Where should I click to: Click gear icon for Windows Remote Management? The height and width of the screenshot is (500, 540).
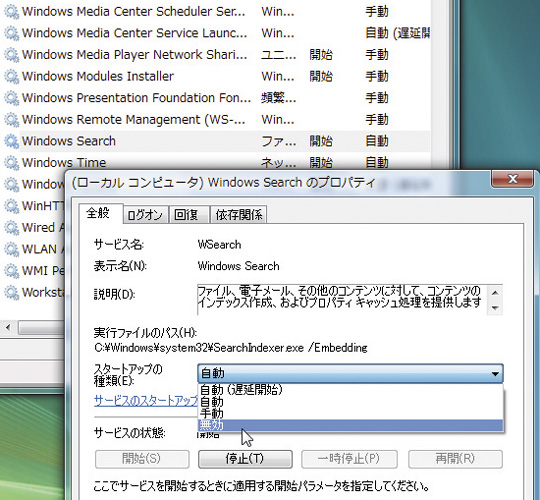pos(11,120)
